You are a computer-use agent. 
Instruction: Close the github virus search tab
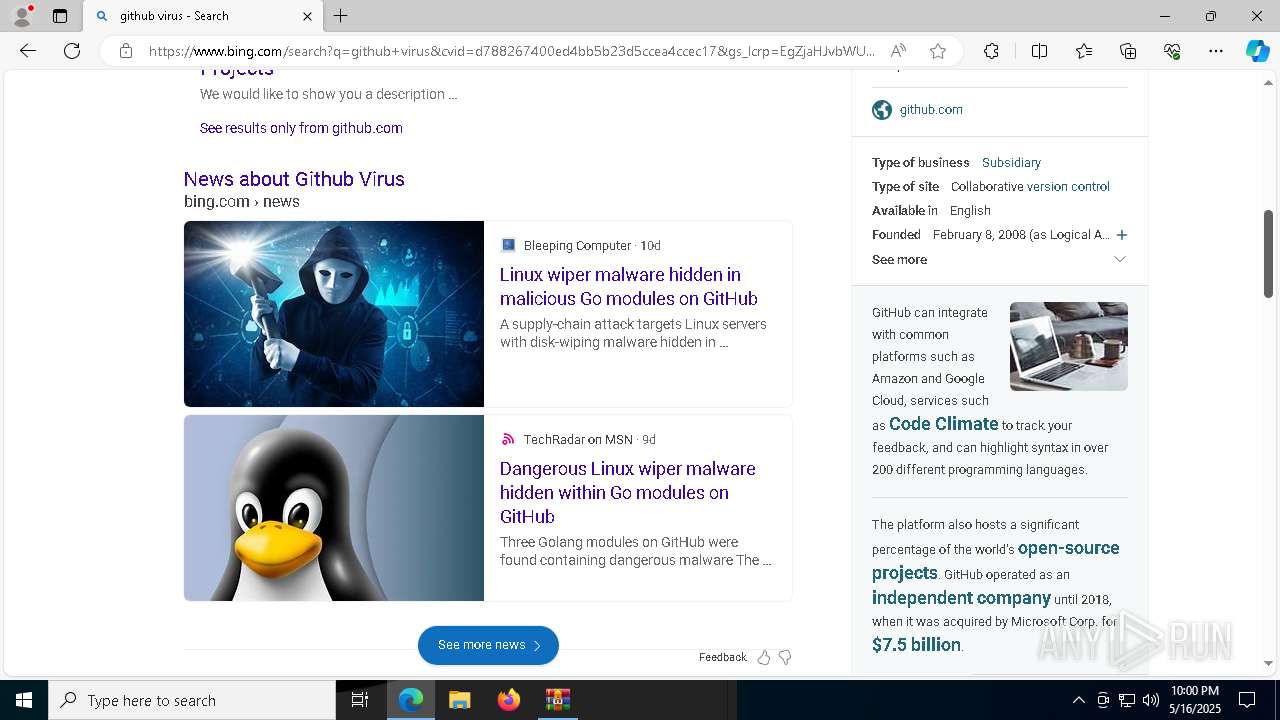pyautogui.click(x=307, y=16)
